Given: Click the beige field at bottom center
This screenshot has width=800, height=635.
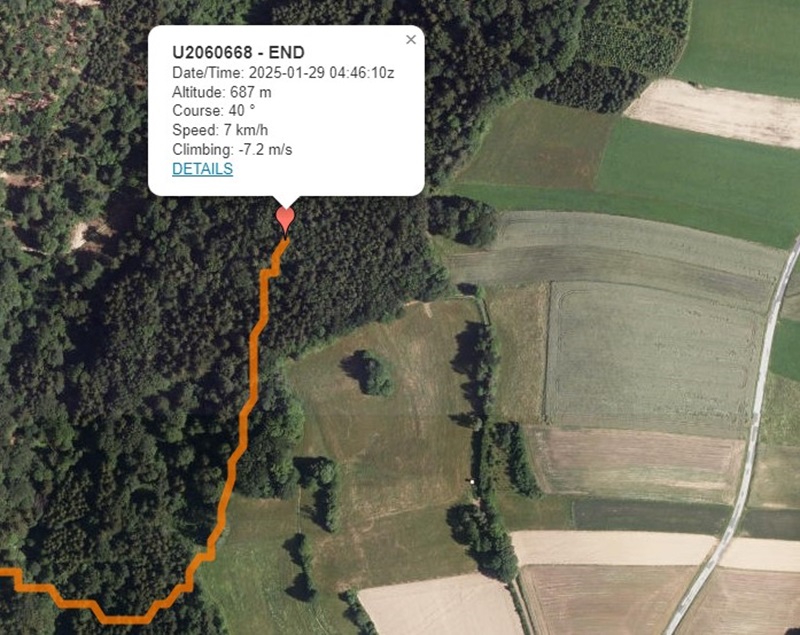Looking at the screenshot, I should pyautogui.click(x=441, y=605).
